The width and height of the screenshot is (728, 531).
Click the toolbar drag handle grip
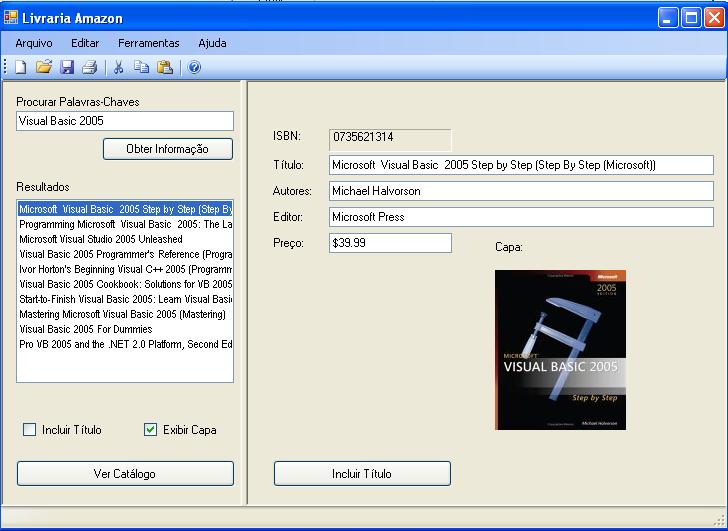[x=6, y=67]
